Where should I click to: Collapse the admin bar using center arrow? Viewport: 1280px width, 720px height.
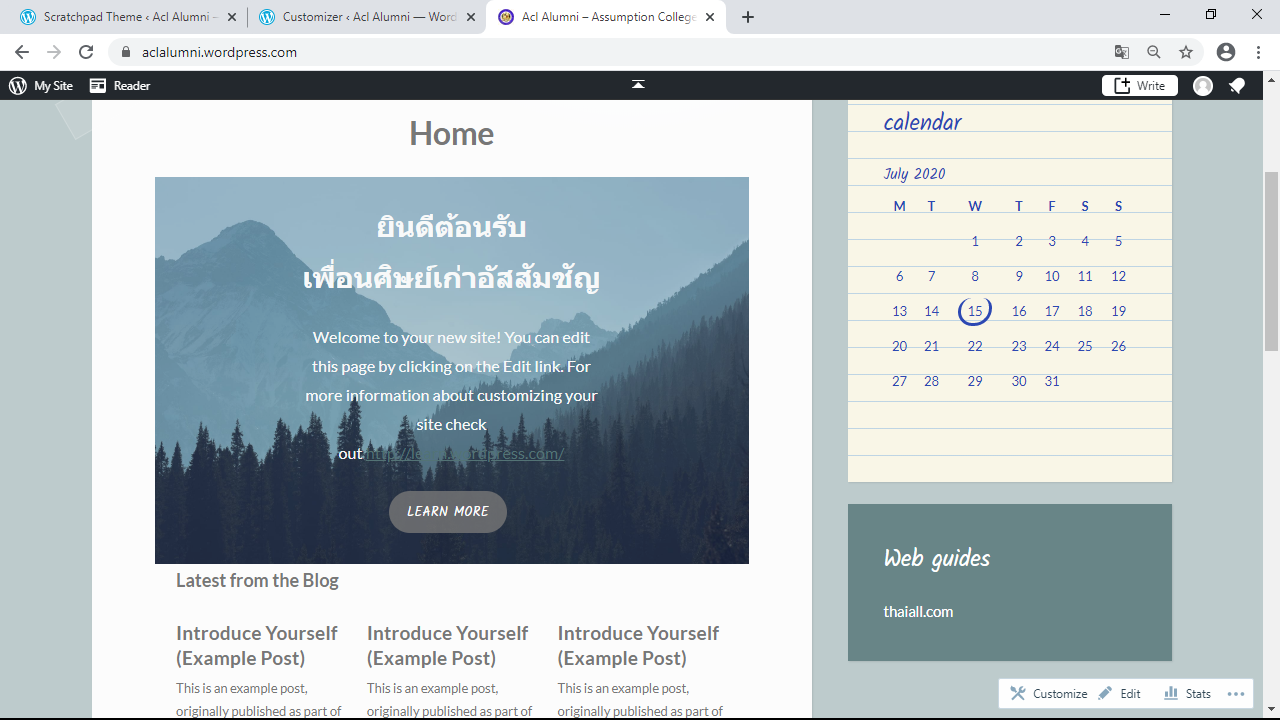[638, 85]
